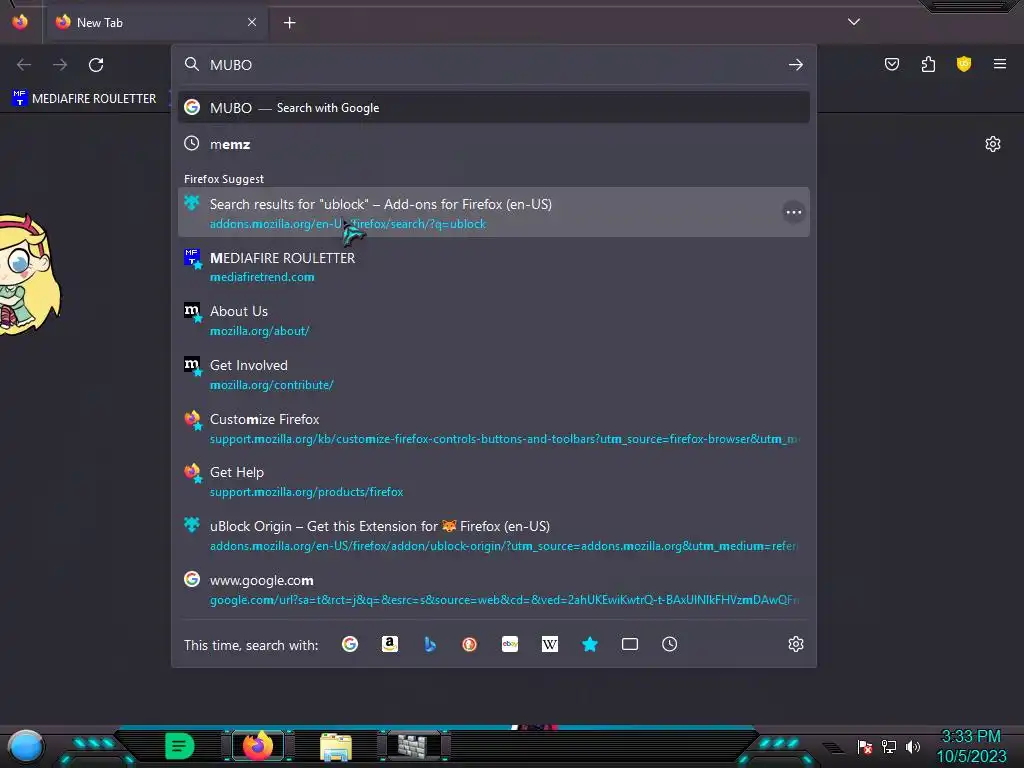Search open tabs with the tab icon
1024x768 pixels.
(630, 645)
